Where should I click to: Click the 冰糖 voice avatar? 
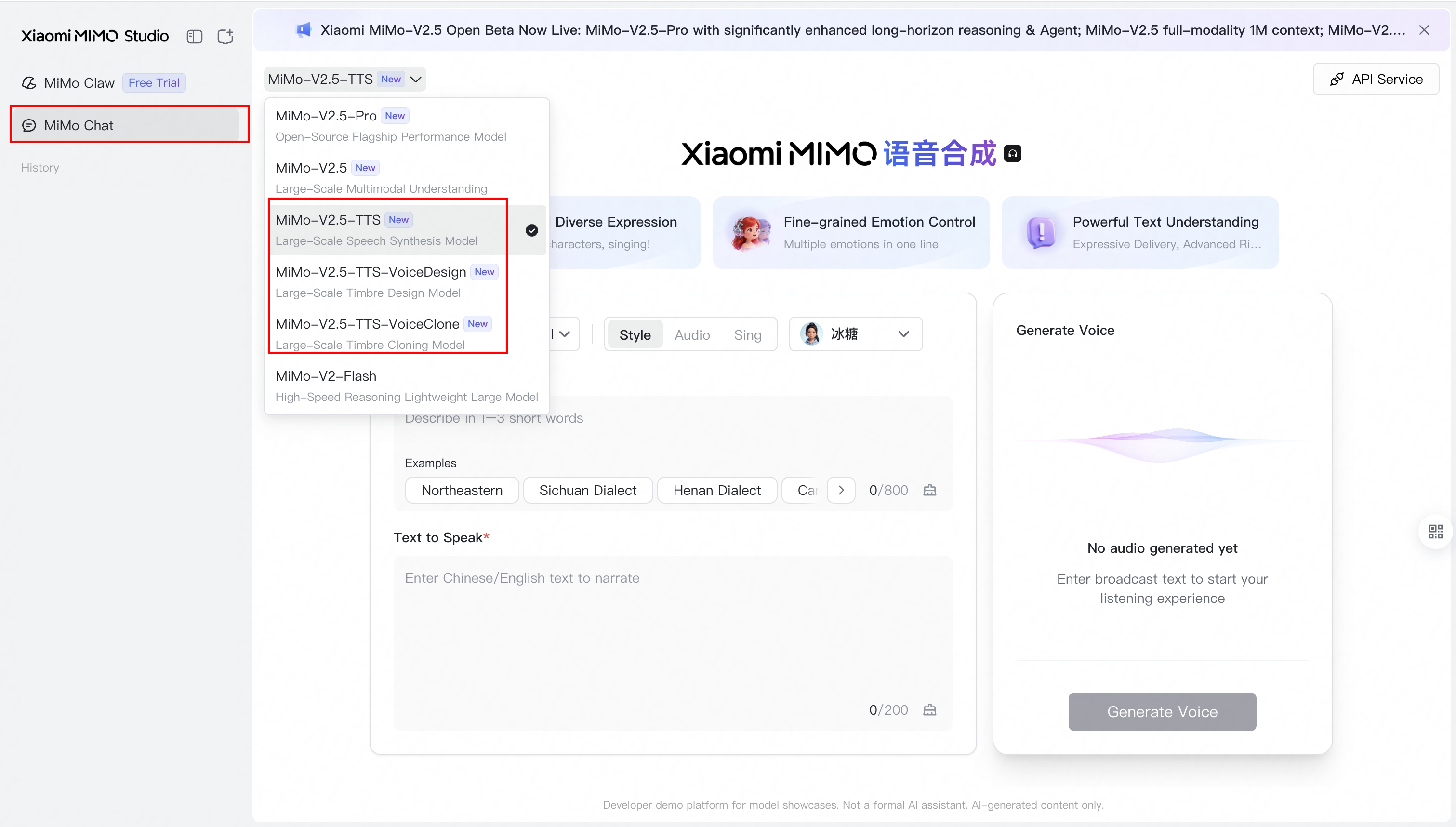point(811,334)
